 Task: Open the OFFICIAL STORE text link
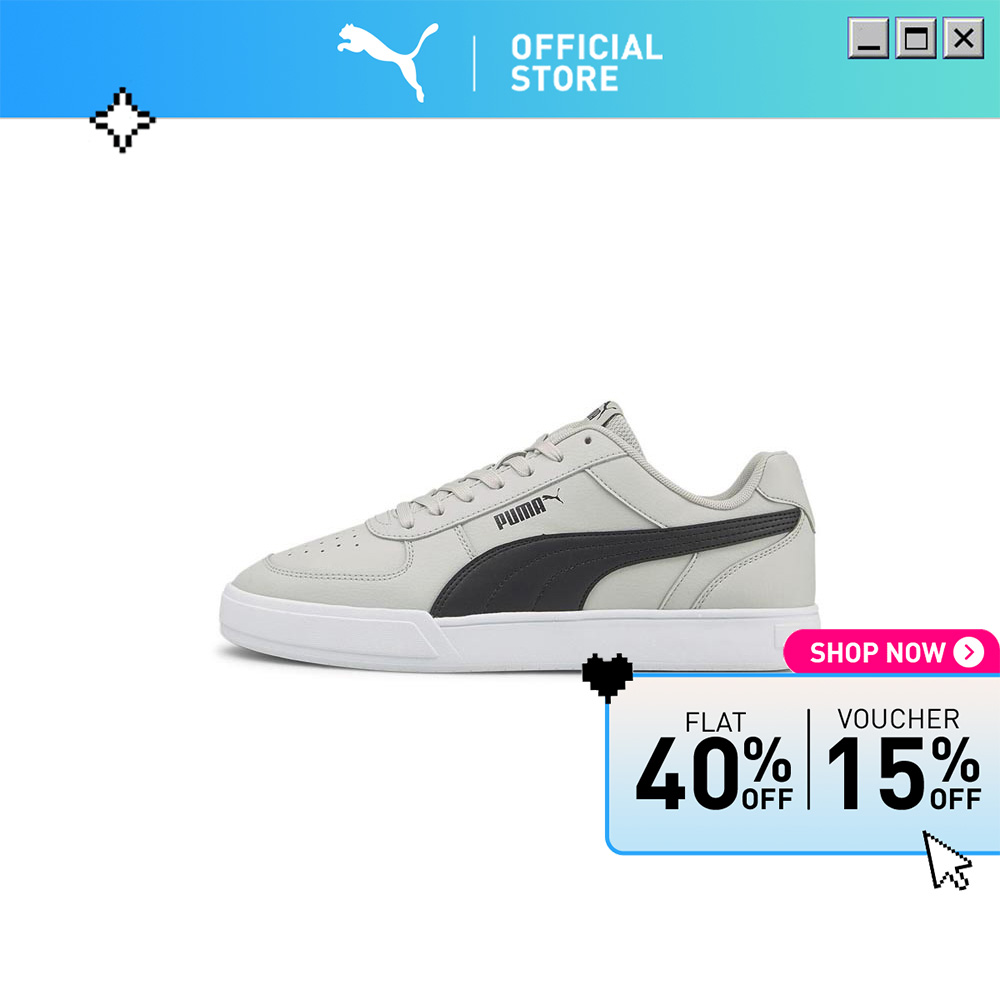586,63
